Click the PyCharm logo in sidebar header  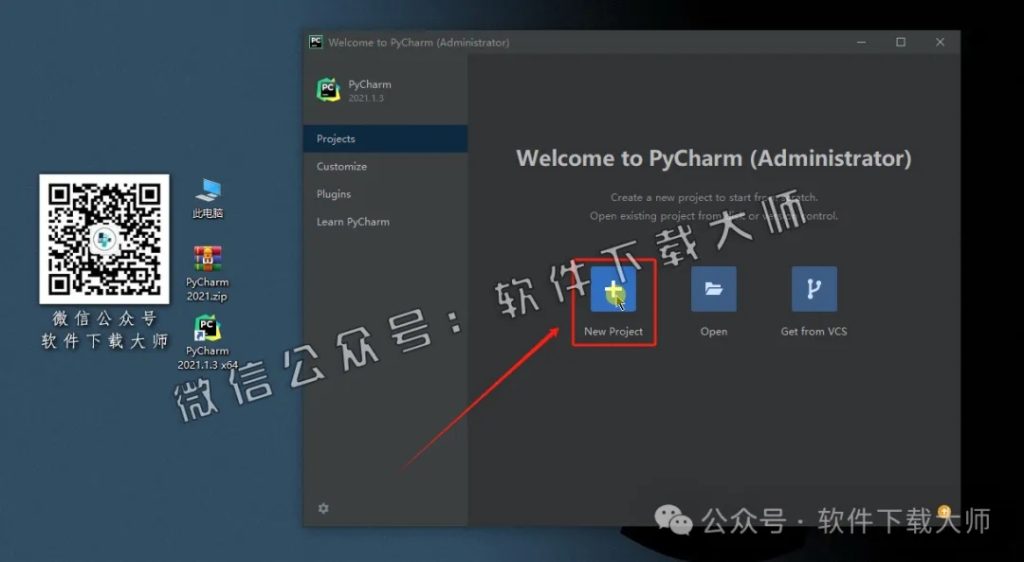[328, 90]
